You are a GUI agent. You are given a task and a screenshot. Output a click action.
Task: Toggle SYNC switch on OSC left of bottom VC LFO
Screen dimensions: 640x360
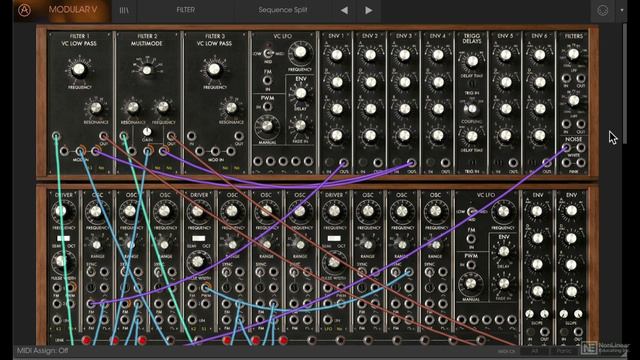[x=429, y=272]
